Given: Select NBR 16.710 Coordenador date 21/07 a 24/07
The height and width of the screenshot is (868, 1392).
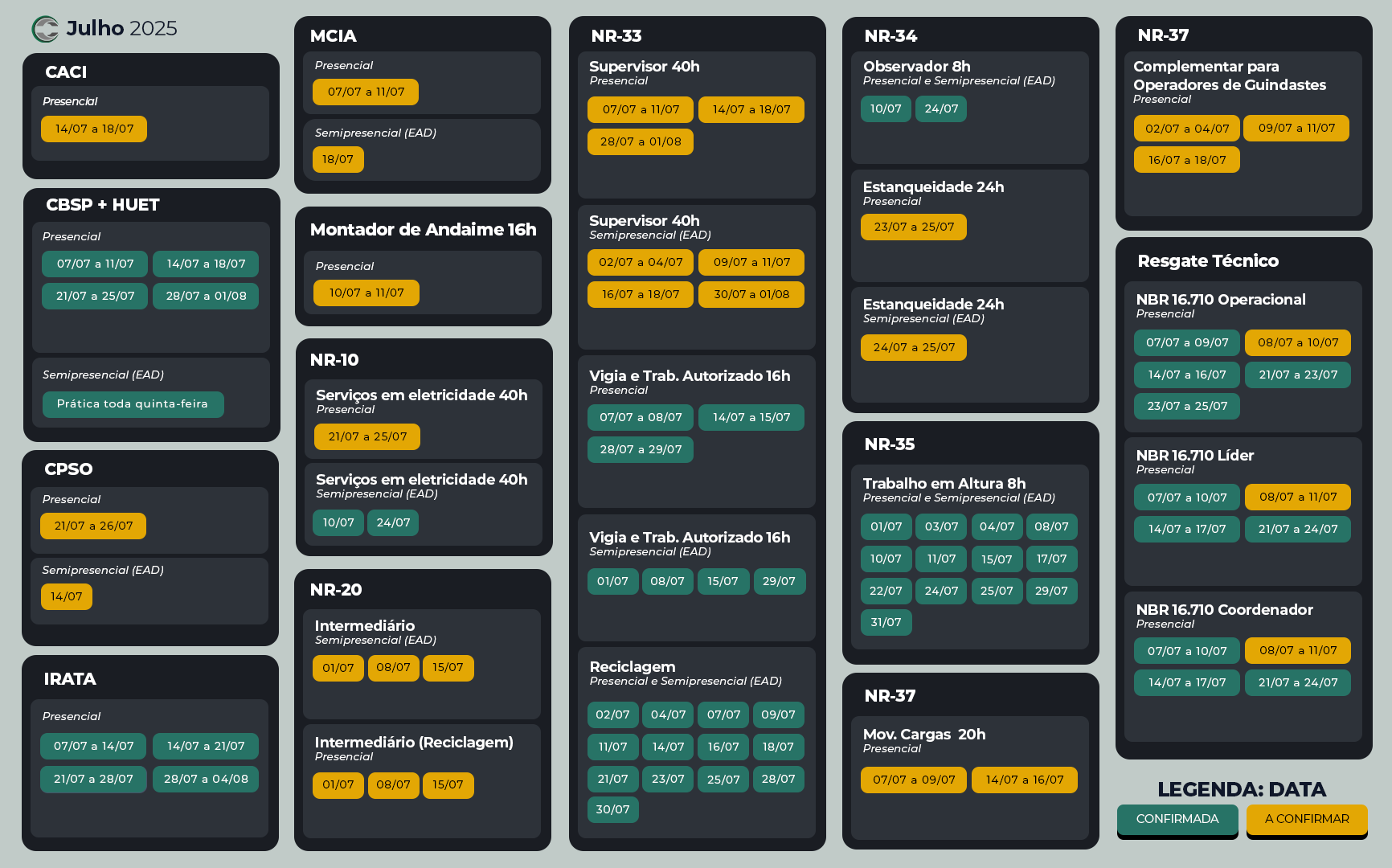Looking at the screenshot, I should 1298,682.
